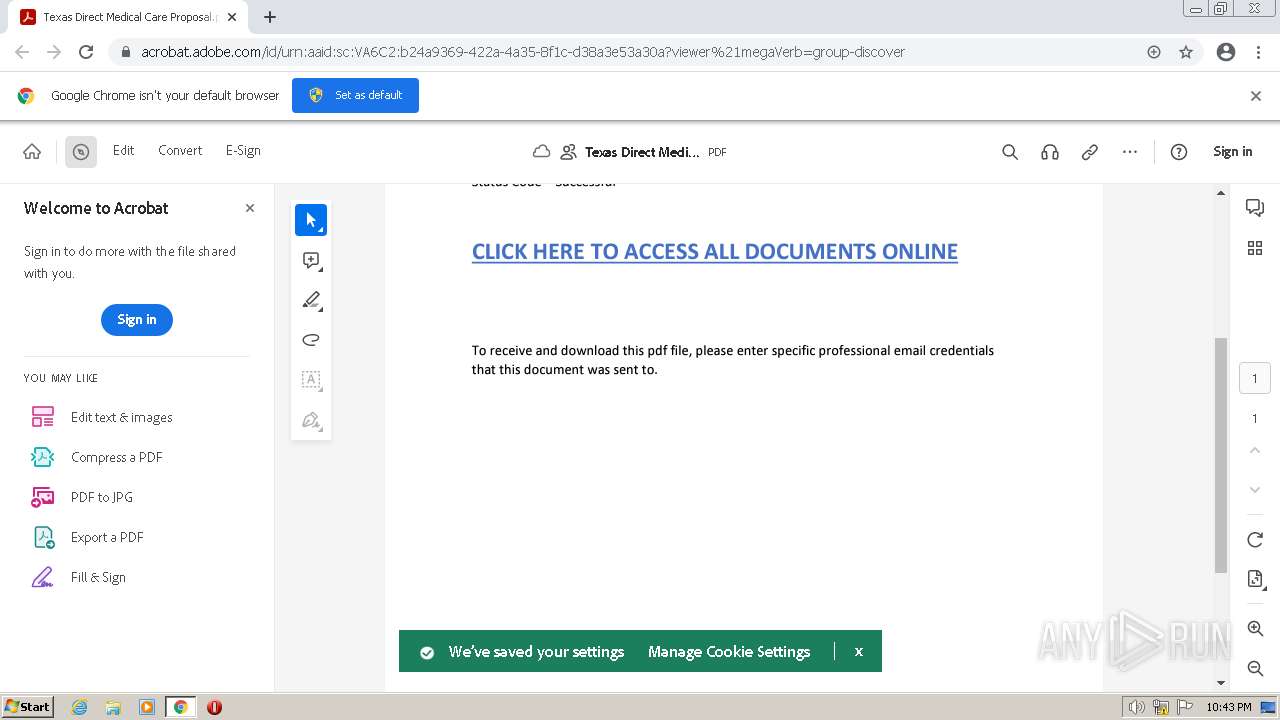This screenshot has height=720, width=1280.
Task: Select the arrow selection tool
Action: click(x=311, y=220)
